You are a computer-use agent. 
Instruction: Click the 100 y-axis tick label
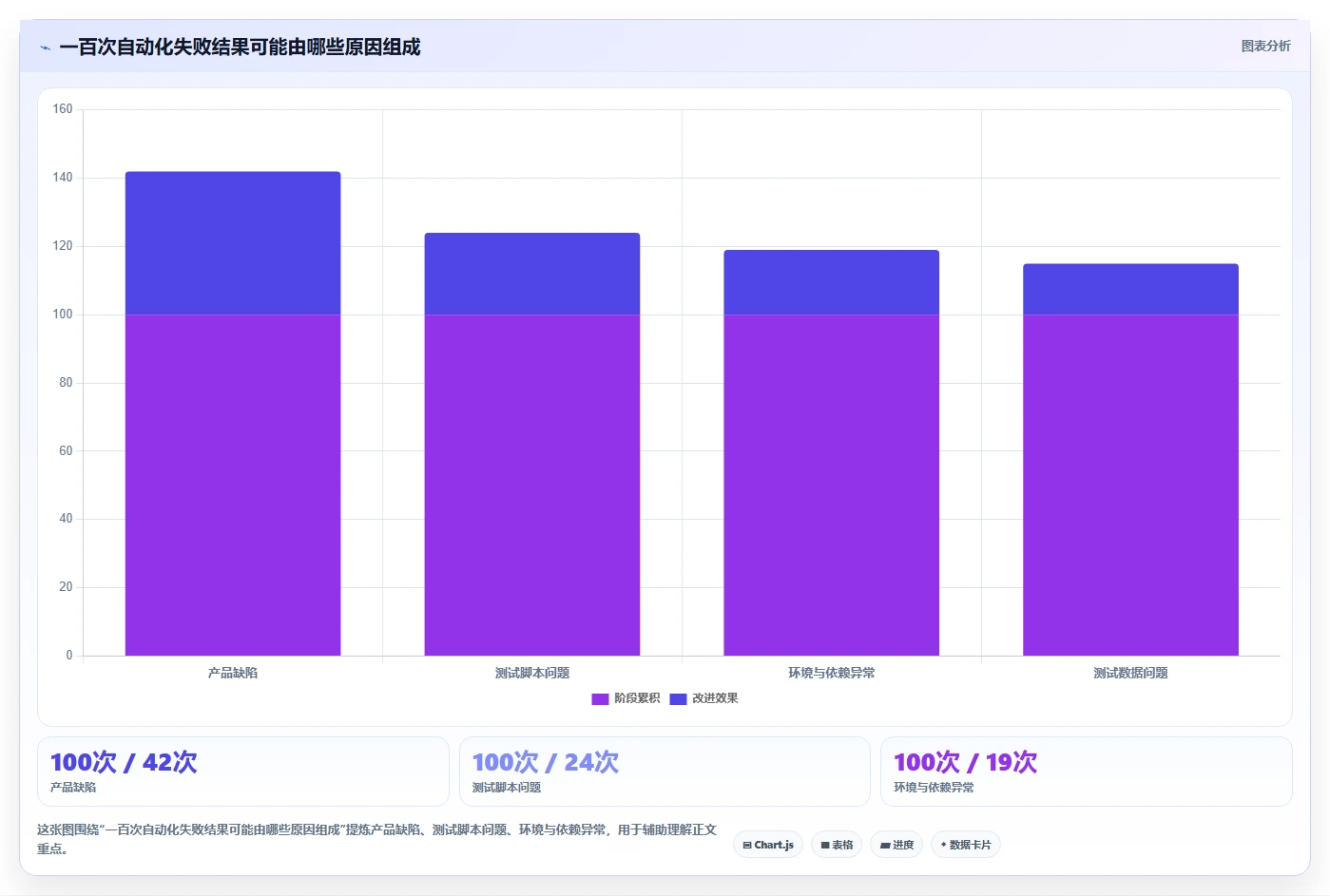(x=63, y=315)
